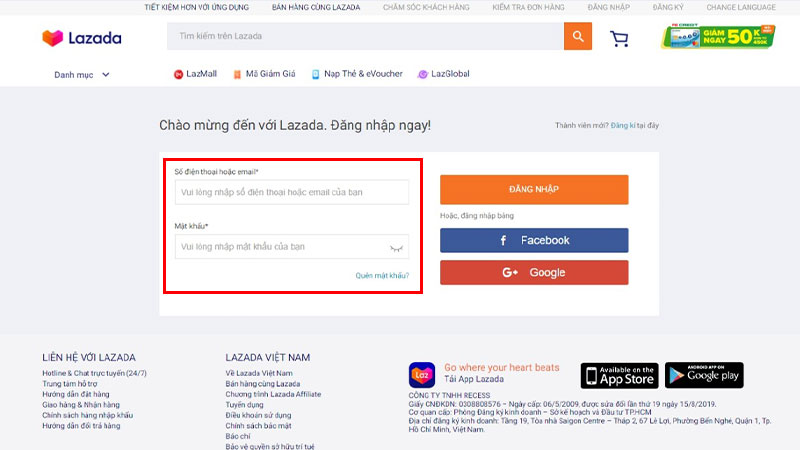Open the LazMall navigation link
Screen dimensions: 800x450
point(201,74)
